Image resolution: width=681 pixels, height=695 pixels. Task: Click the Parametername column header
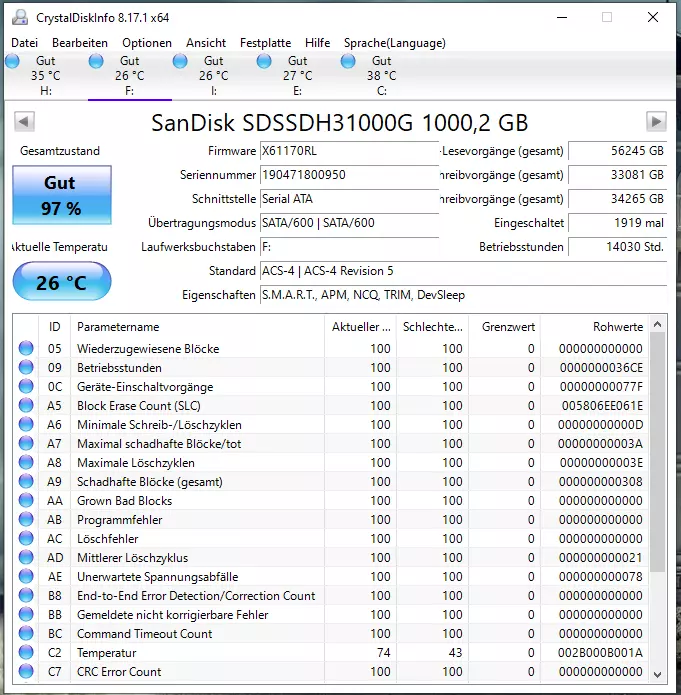pos(197,327)
